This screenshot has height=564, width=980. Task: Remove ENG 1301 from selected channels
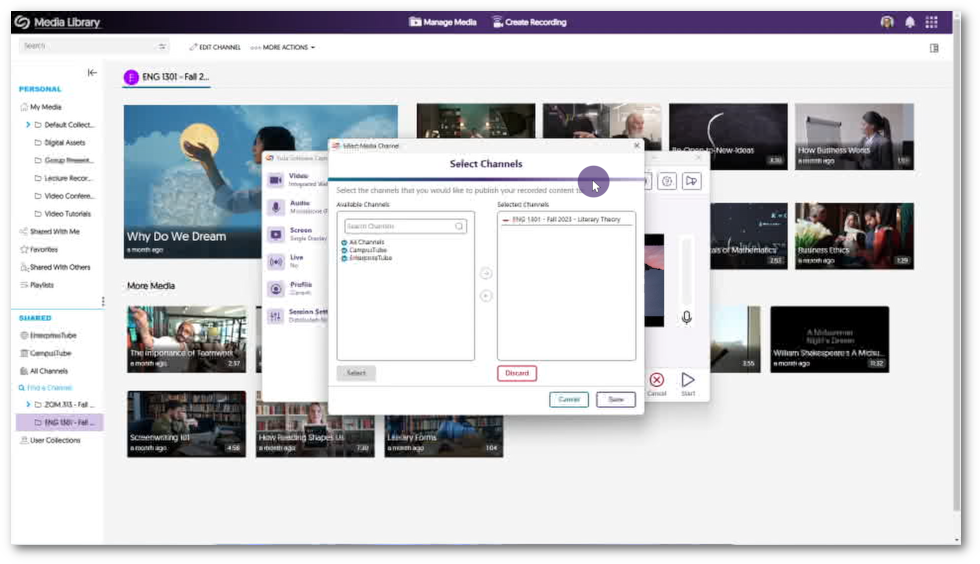coord(506,220)
